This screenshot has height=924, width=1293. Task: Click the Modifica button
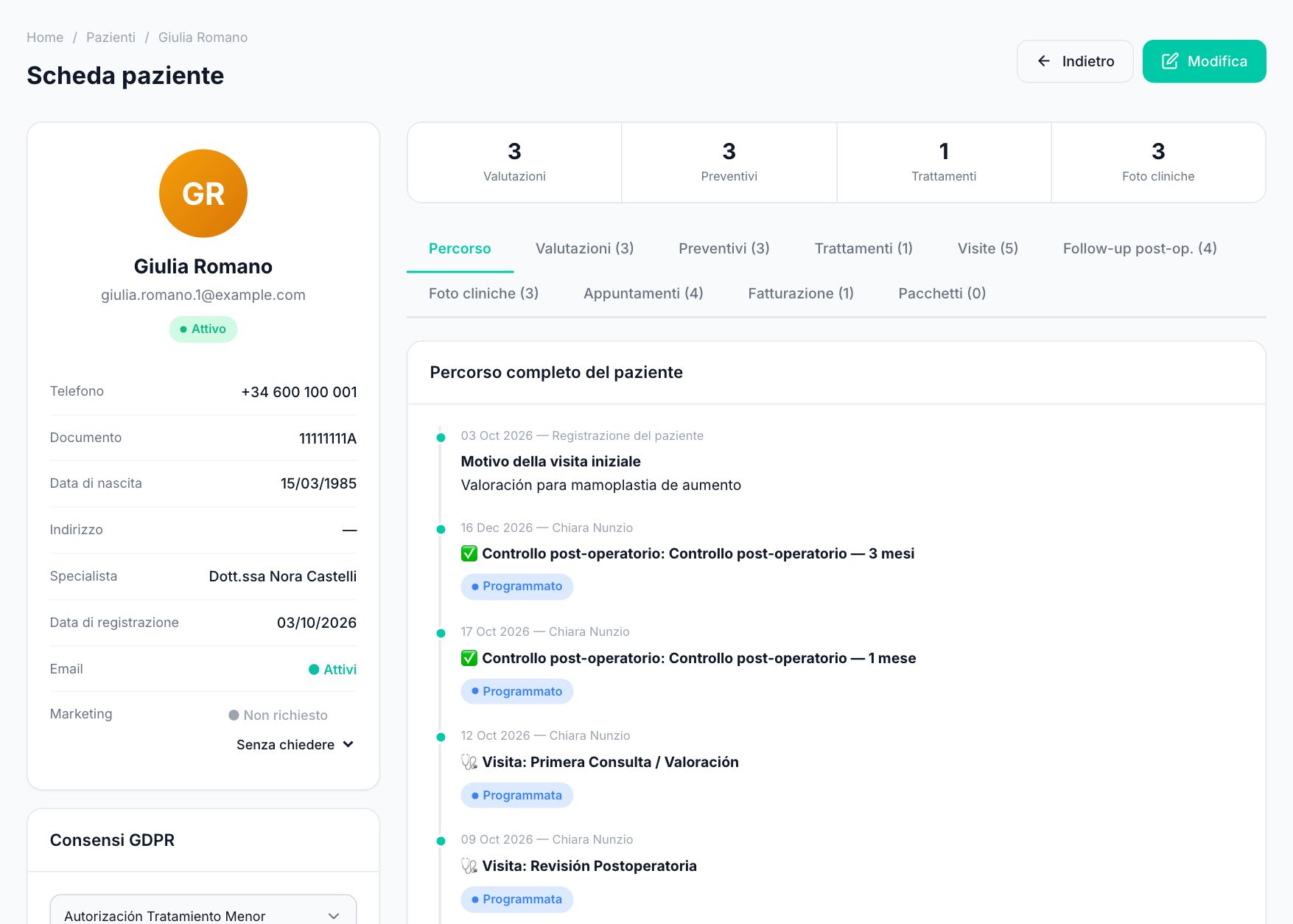(x=1204, y=61)
